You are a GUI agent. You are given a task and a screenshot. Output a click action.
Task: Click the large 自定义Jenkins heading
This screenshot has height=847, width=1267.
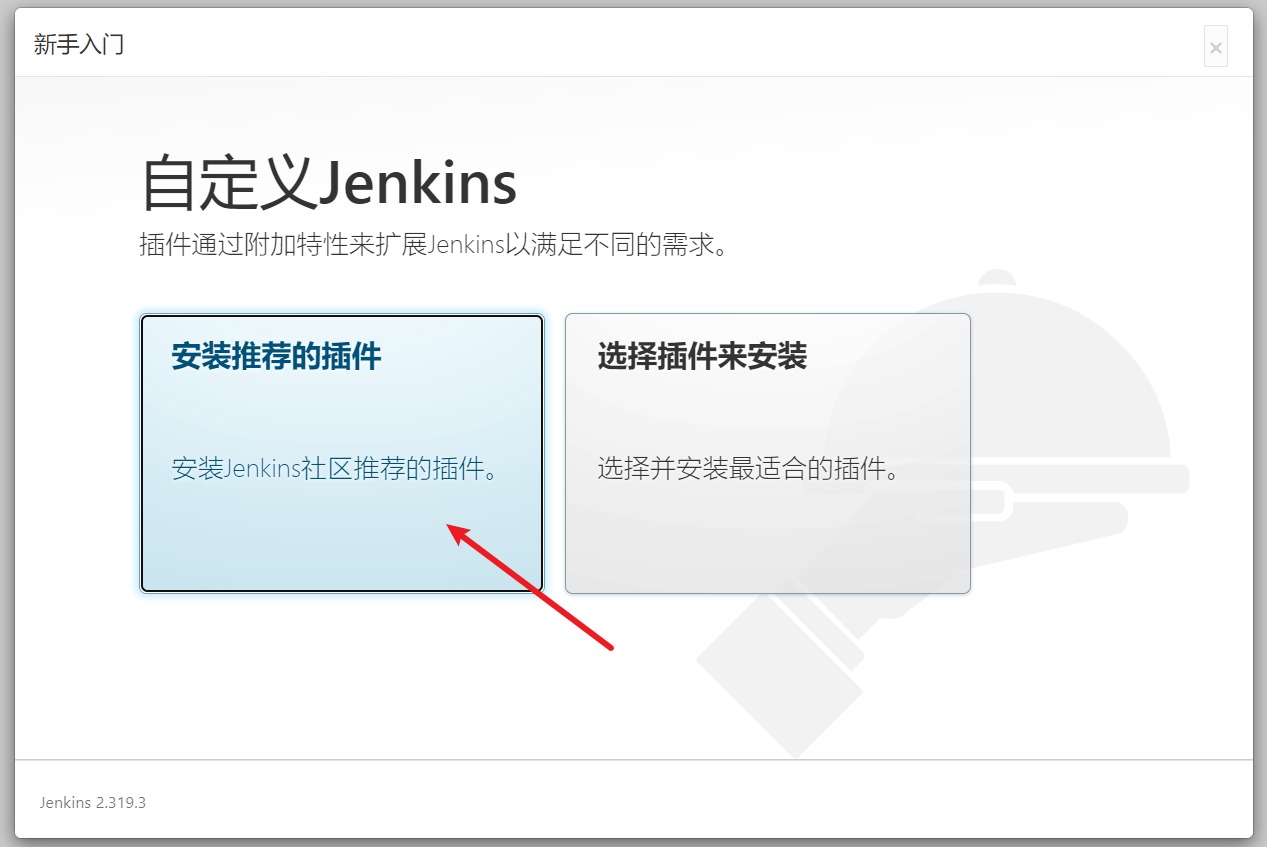click(329, 184)
